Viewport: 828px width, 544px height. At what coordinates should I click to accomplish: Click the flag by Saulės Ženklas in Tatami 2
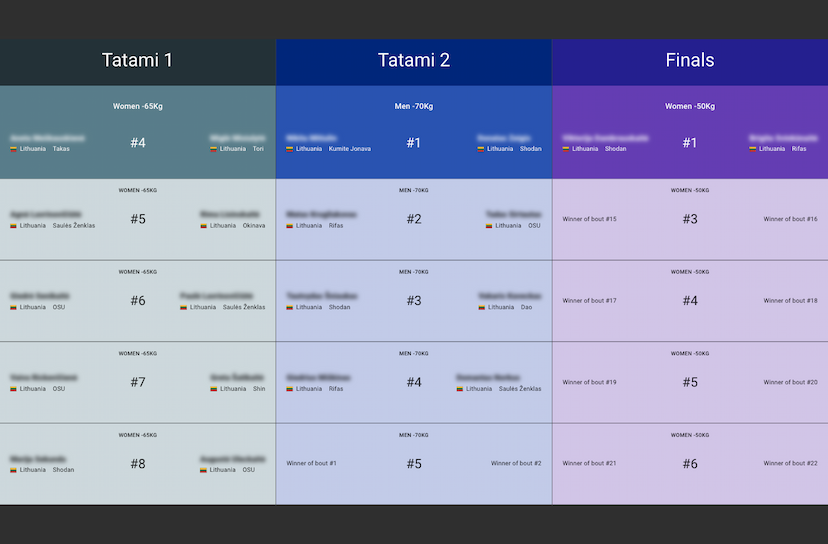tap(460, 389)
